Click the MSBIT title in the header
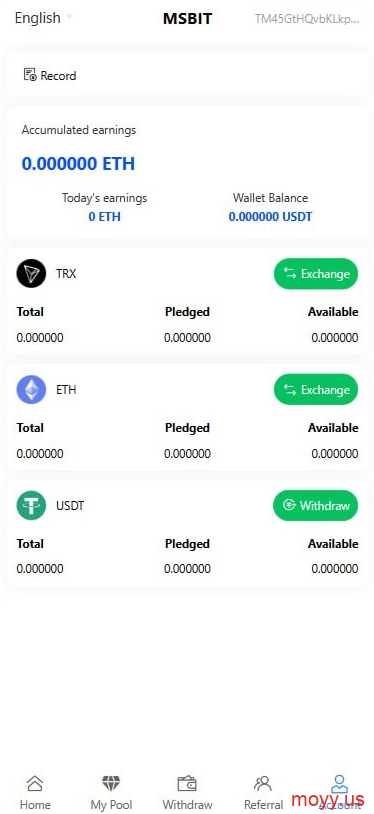Screen dimensions: 374x814 pos(188,19)
